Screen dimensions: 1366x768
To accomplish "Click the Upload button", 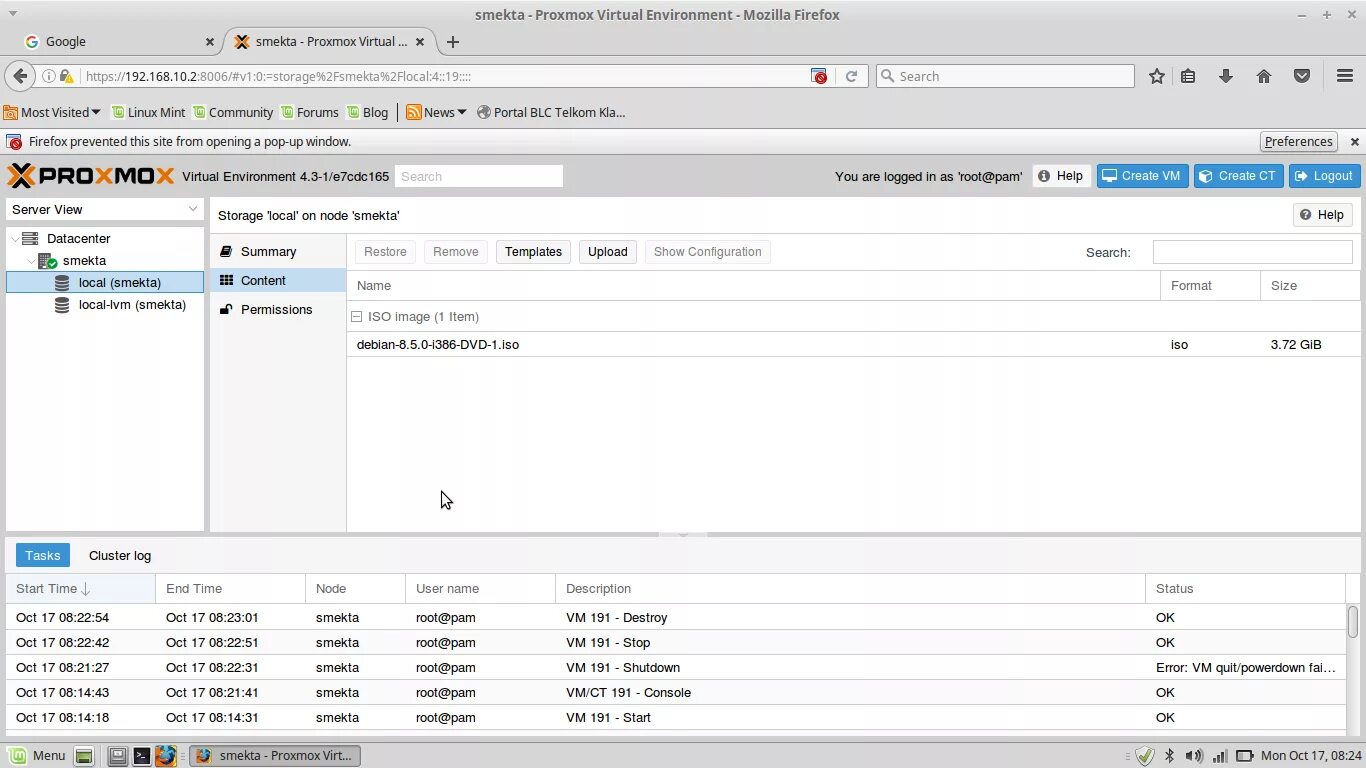I will (x=607, y=252).
